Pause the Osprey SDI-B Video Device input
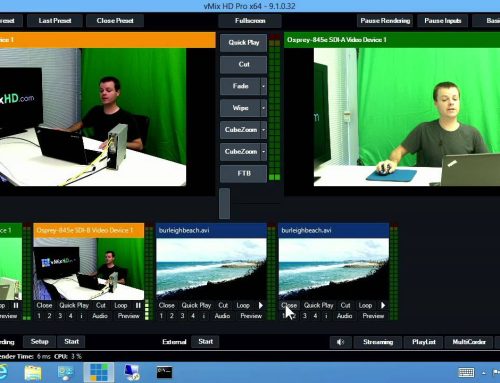 tap(138, 305)
